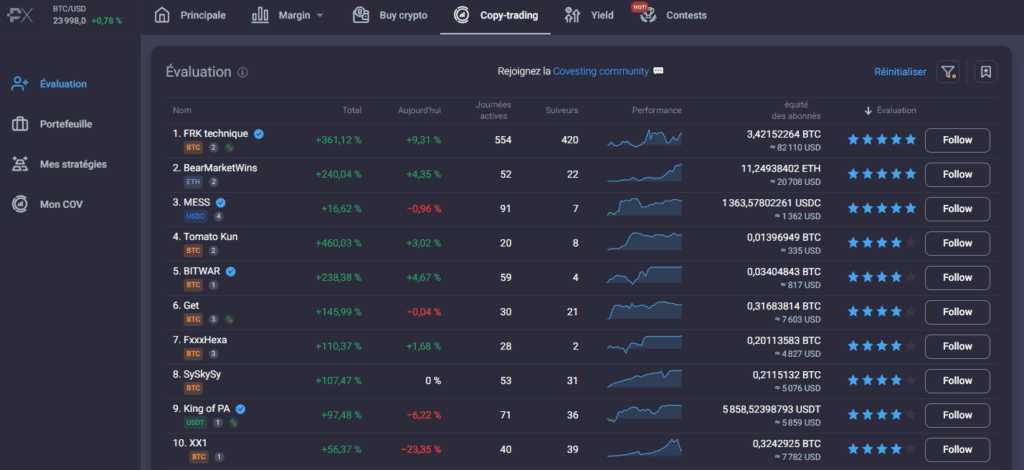This screenshot has height=470, width=1024.
Task: Sort the list by Total column
Action: pos(351,110)
